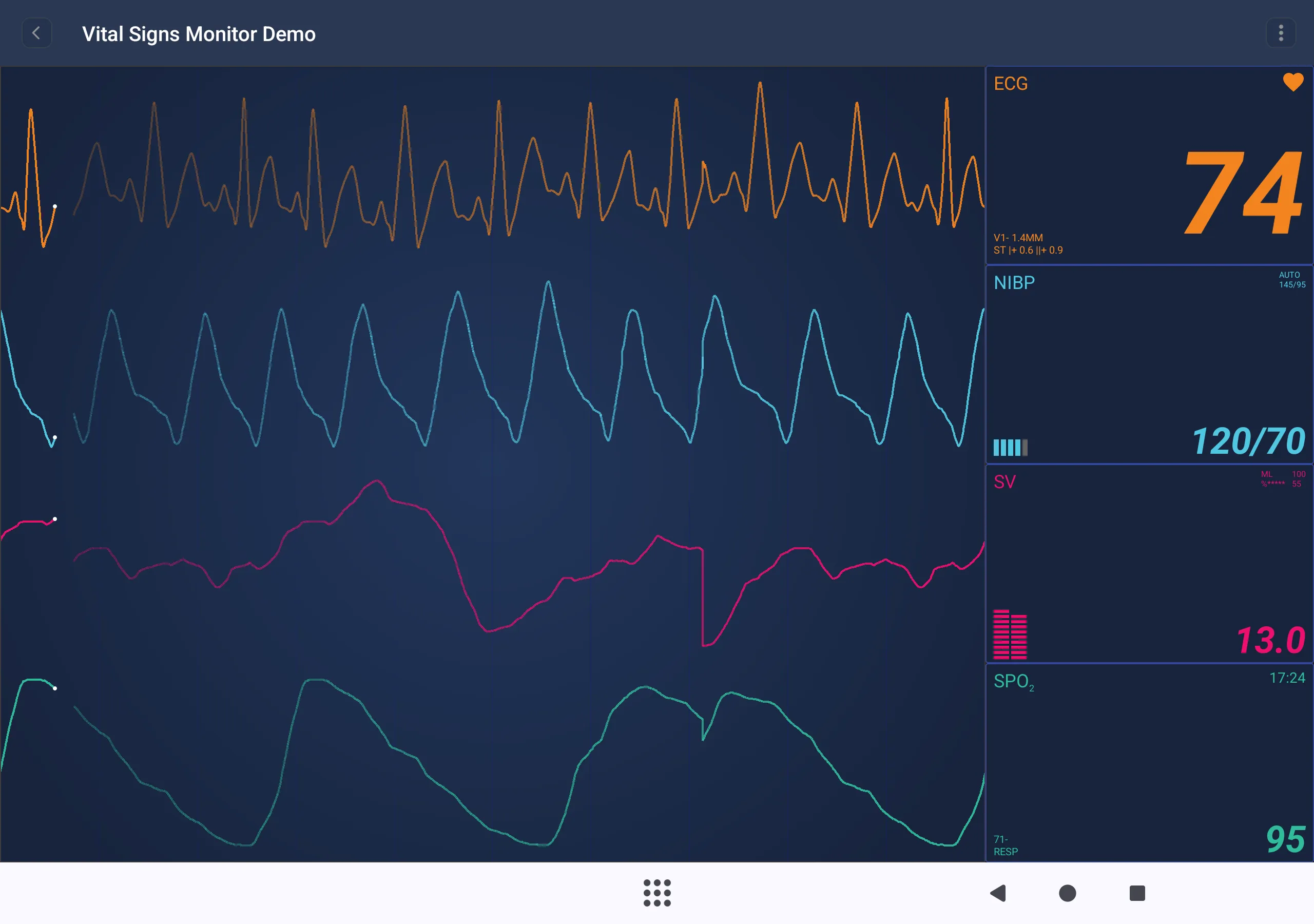Click the SPO2 panel label
The image size is (1314, 924).
[x=1014, y=682]
